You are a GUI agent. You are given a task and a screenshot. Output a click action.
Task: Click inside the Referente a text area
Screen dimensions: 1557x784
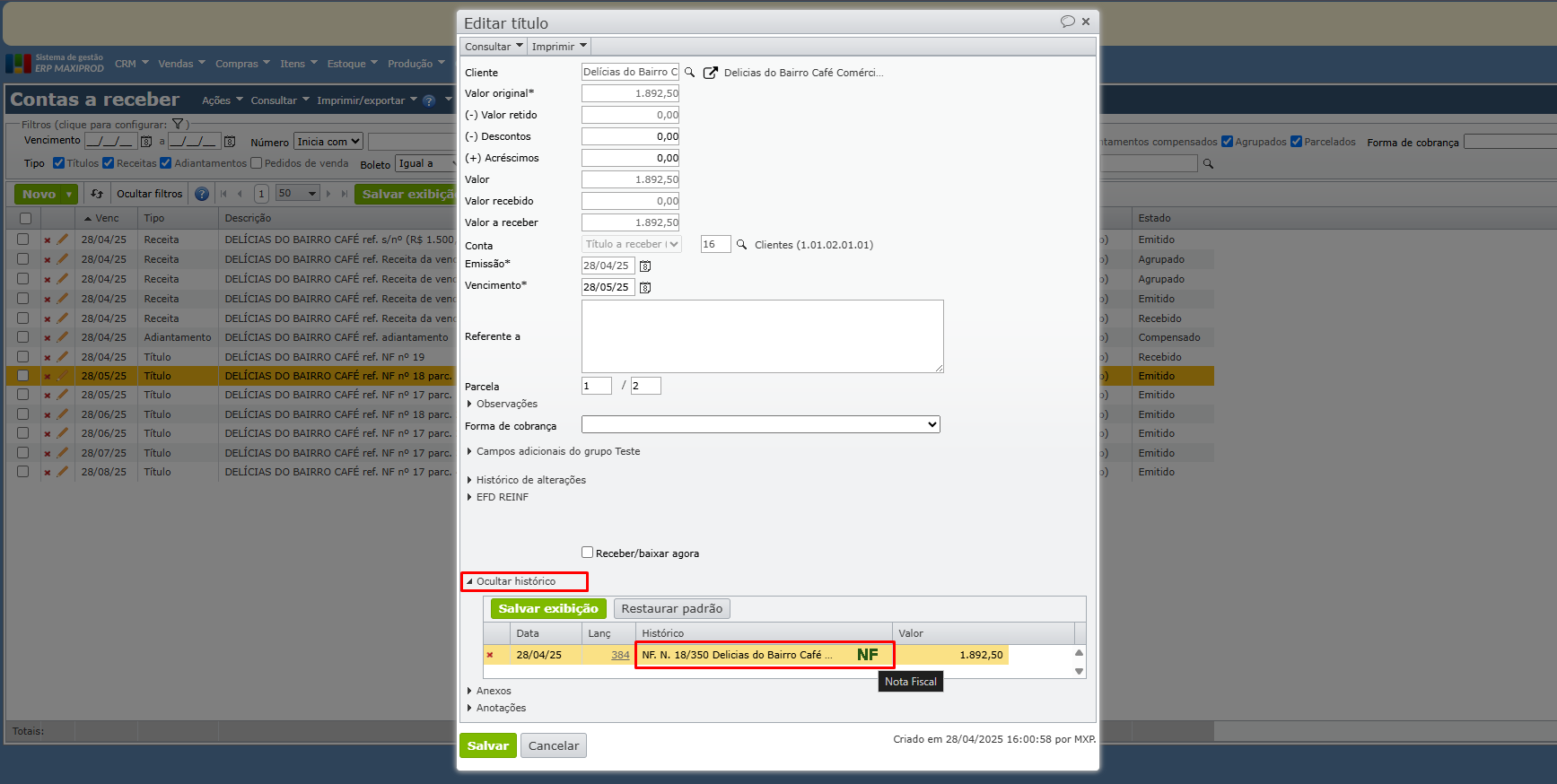point(763,336)
